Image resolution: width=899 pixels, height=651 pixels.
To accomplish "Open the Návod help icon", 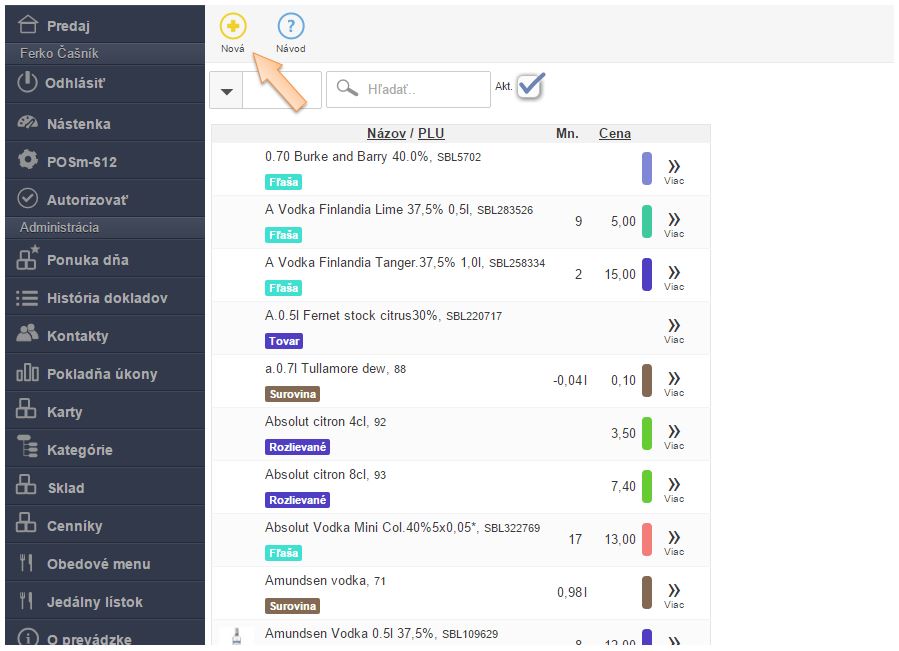I will [291, 27].
